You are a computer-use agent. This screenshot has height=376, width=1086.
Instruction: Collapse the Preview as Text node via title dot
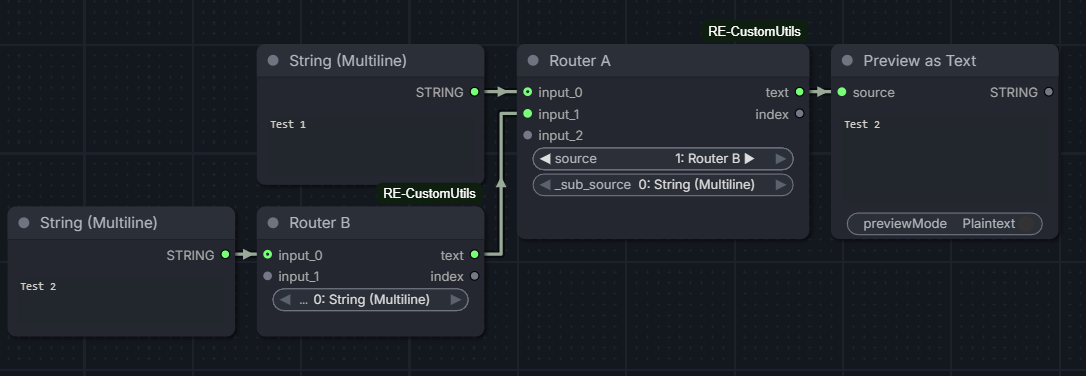846,61
